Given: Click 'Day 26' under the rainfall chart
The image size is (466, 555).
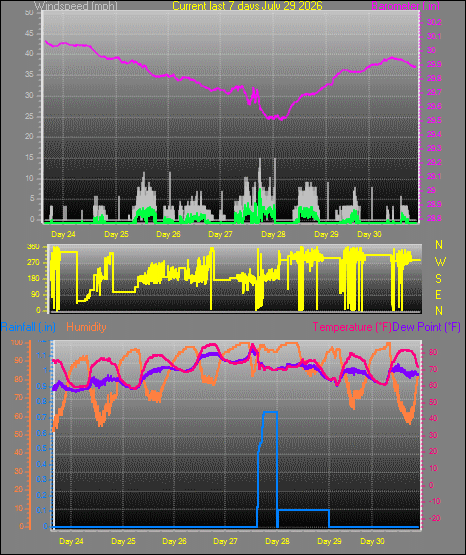Looking at the screenshot, I should (x=174, y=541).
